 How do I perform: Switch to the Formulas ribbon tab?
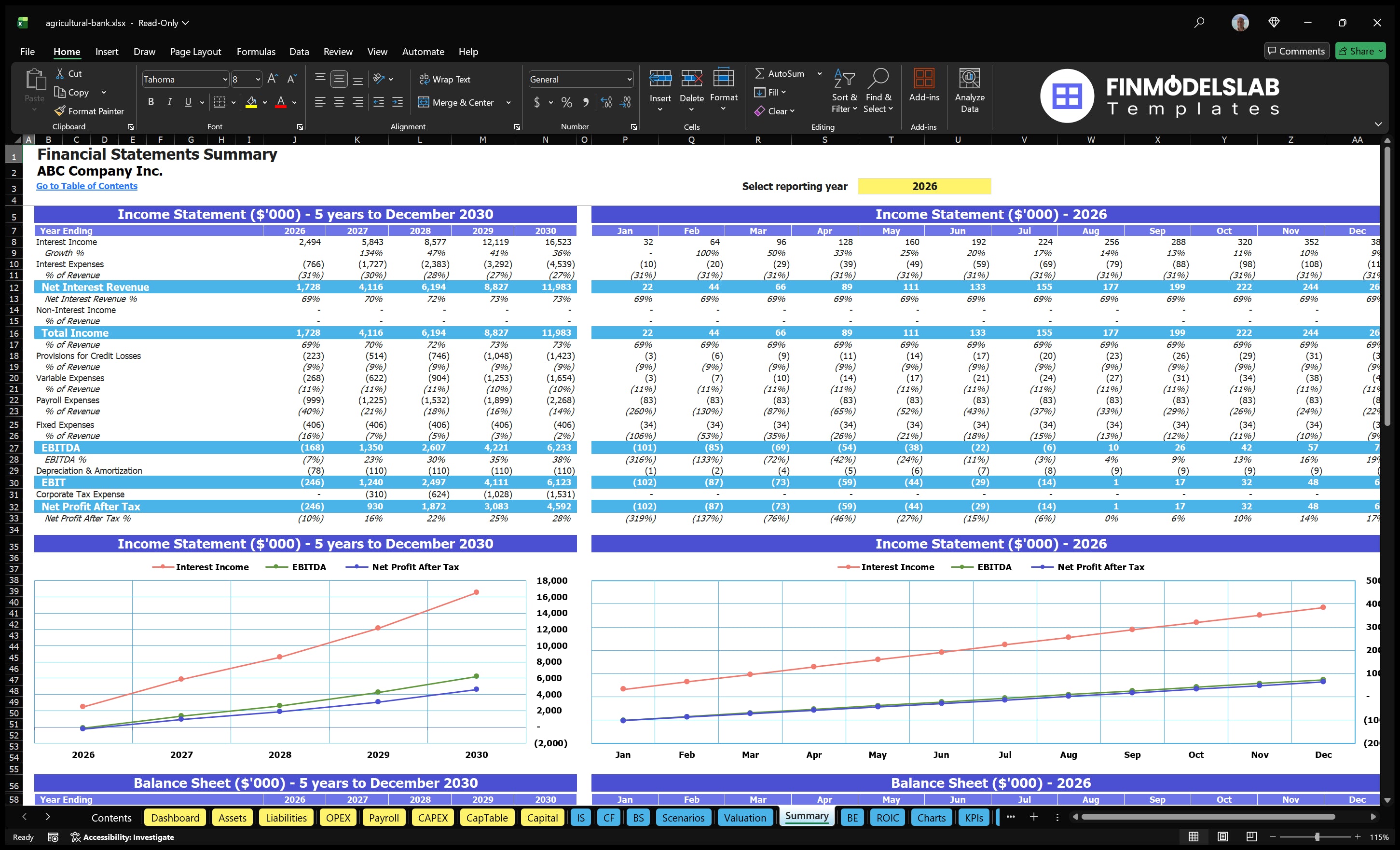point(256,51)
